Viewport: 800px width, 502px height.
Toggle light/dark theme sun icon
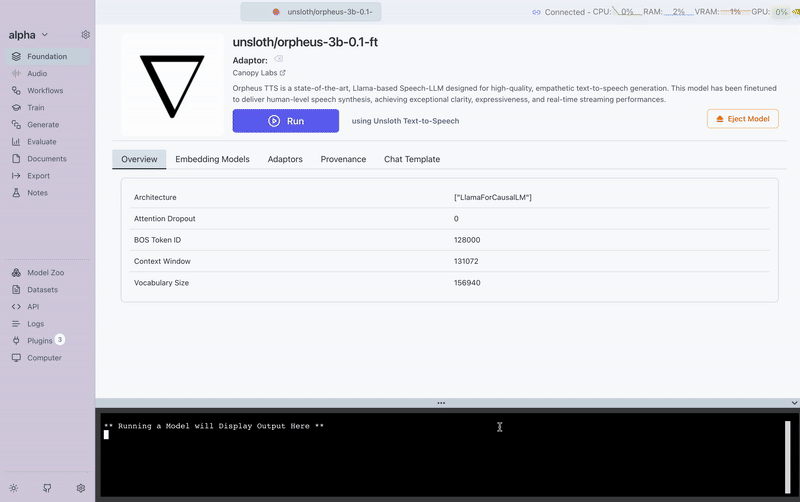pyautogui.click(x=15, y=488)
